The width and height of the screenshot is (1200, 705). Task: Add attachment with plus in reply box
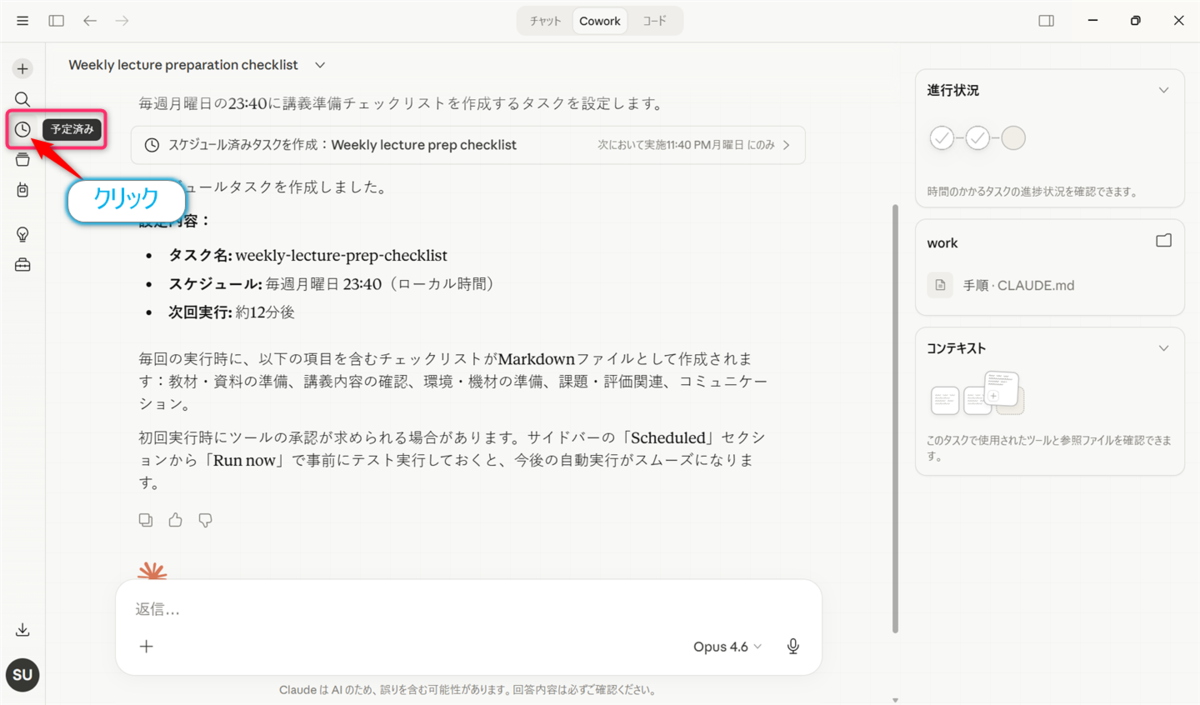point(146,646)
